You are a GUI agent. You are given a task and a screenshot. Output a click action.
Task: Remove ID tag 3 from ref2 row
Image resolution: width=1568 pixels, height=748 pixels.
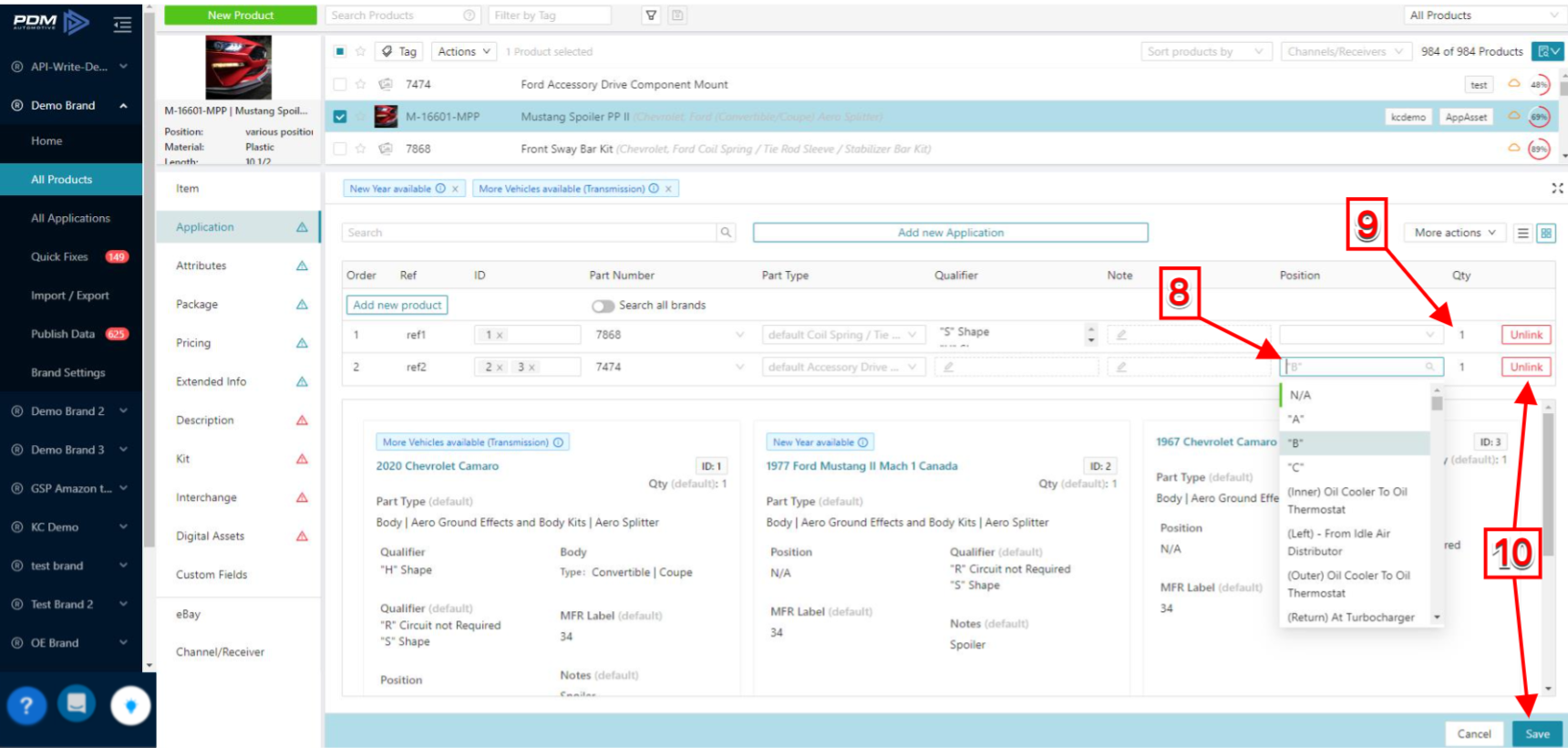tap(532, 367)
